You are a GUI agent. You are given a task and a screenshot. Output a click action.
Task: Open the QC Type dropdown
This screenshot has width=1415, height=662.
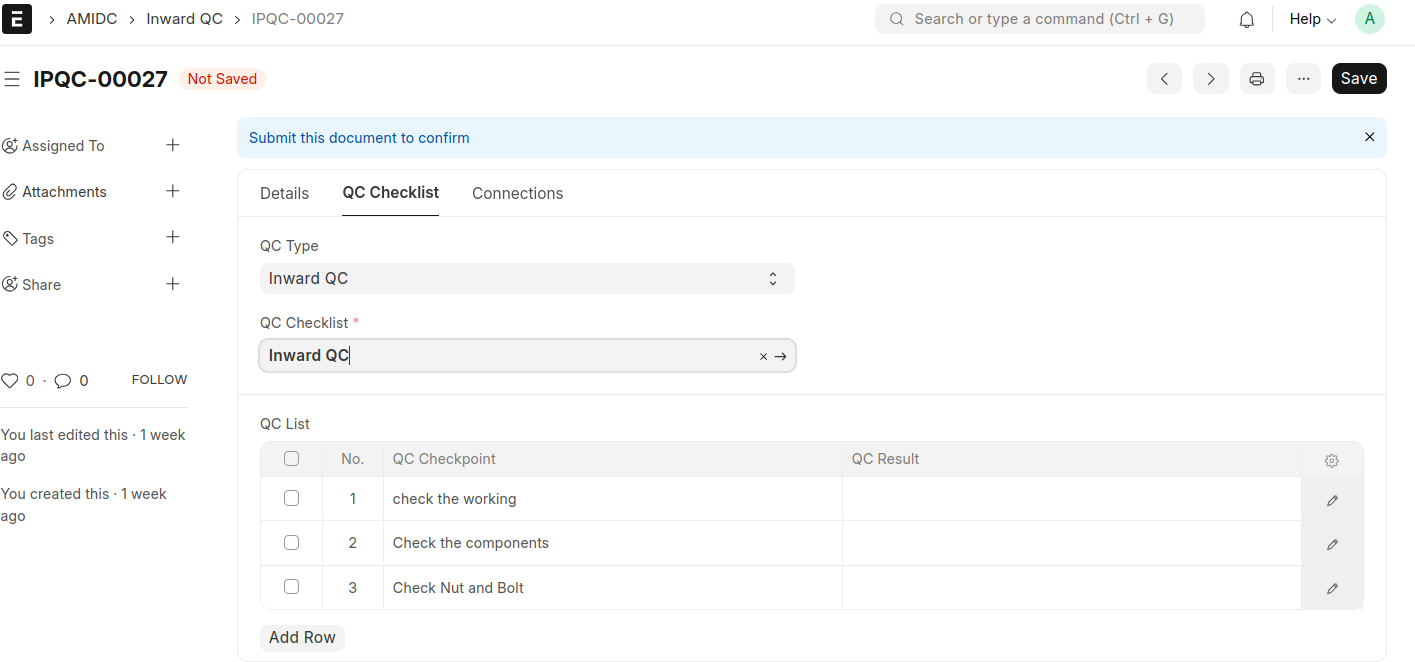click(526, 279)
